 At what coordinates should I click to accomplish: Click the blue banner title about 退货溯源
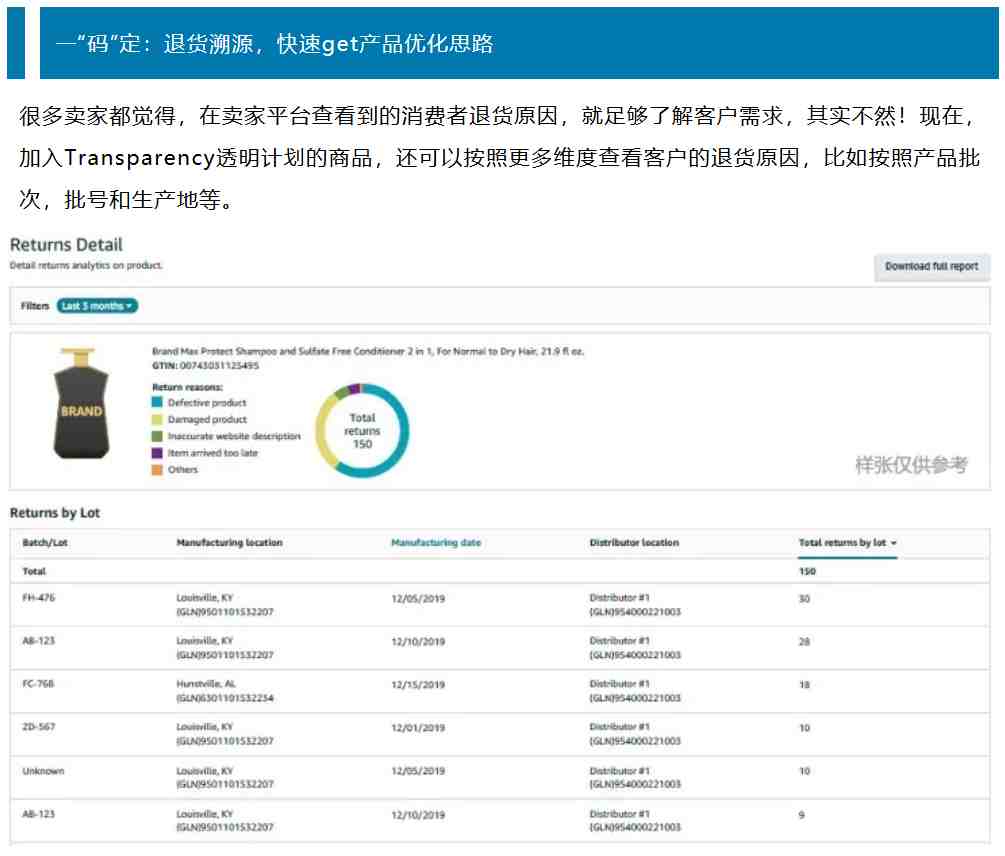click(x=274, y=44)
